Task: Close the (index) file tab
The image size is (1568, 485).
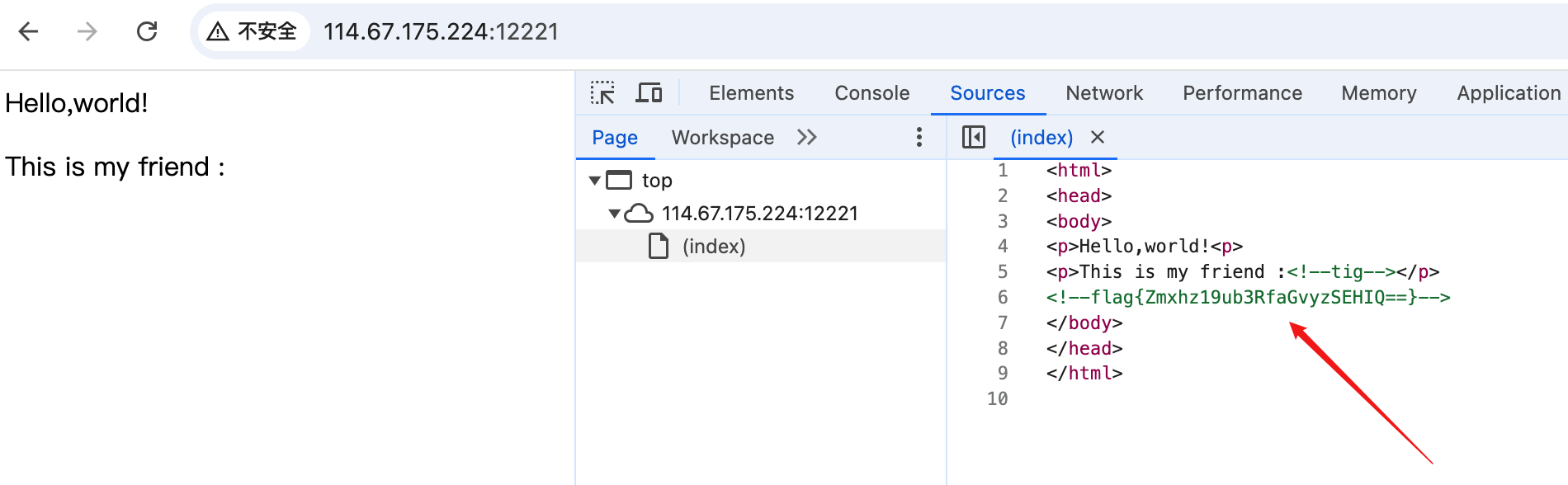Action: pyautogui.click(x=1098, y=137)
